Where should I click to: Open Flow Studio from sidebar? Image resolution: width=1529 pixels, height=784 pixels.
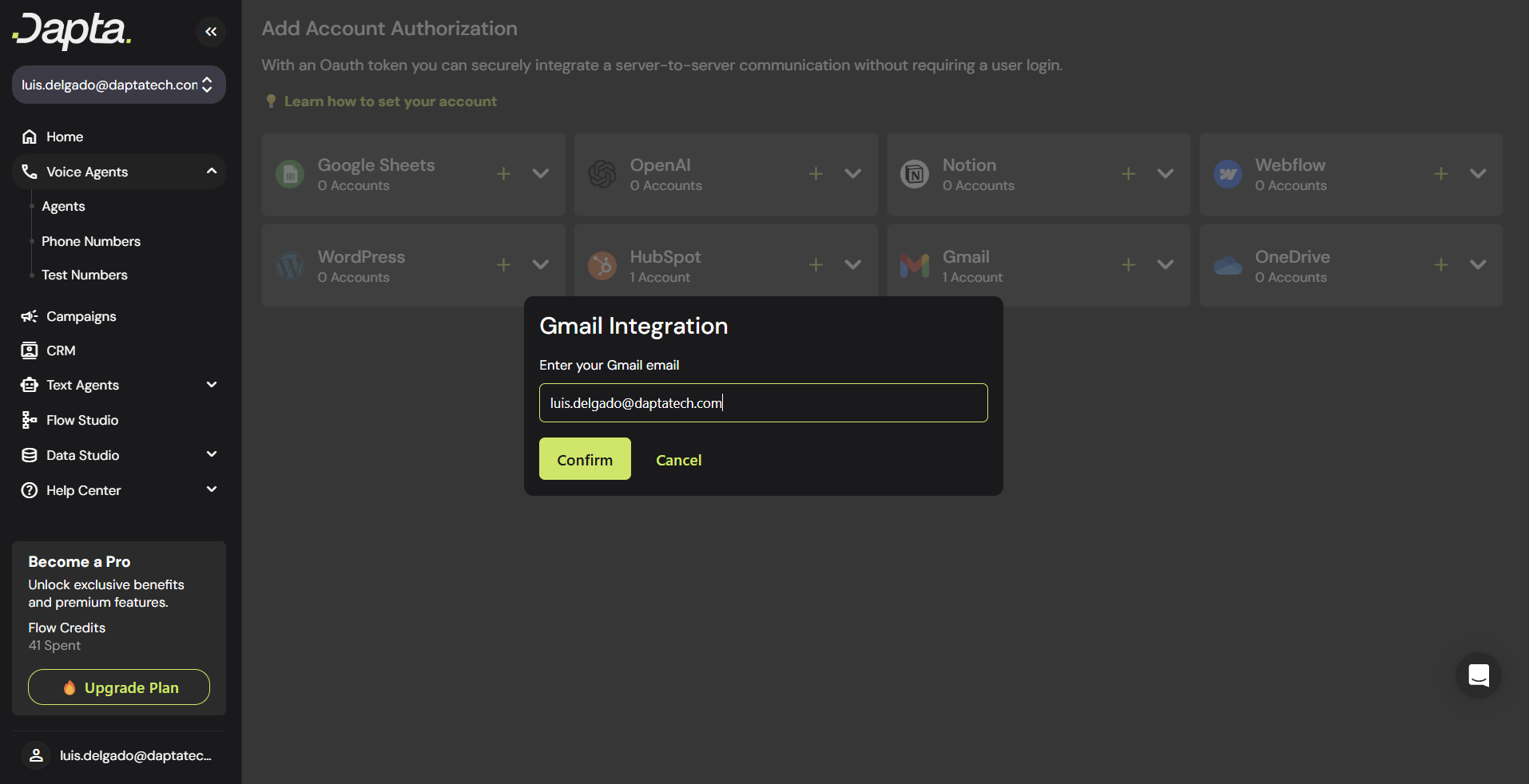(81, 420)
